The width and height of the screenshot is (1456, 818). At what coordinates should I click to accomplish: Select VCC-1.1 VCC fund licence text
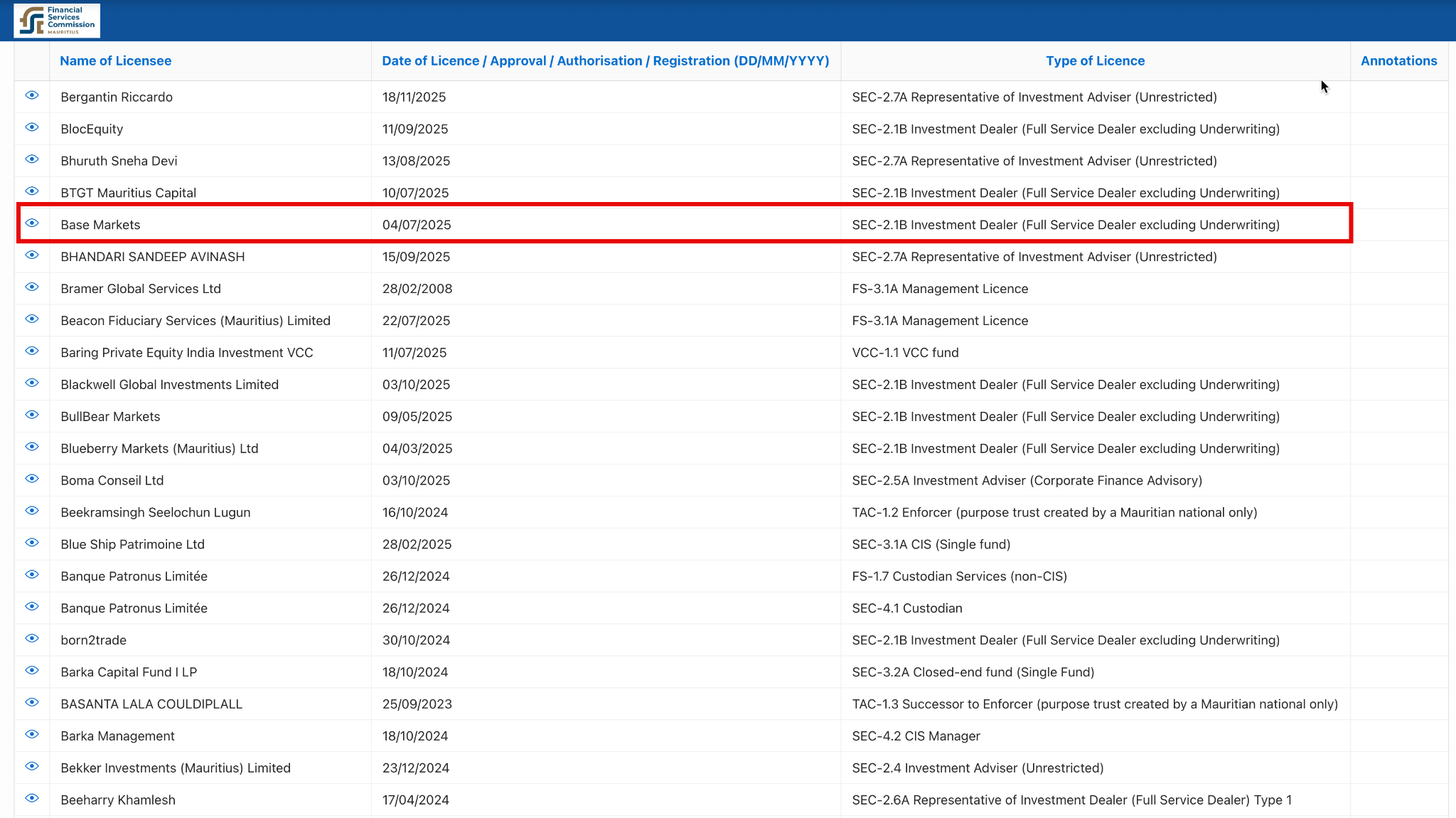point(905,353)
